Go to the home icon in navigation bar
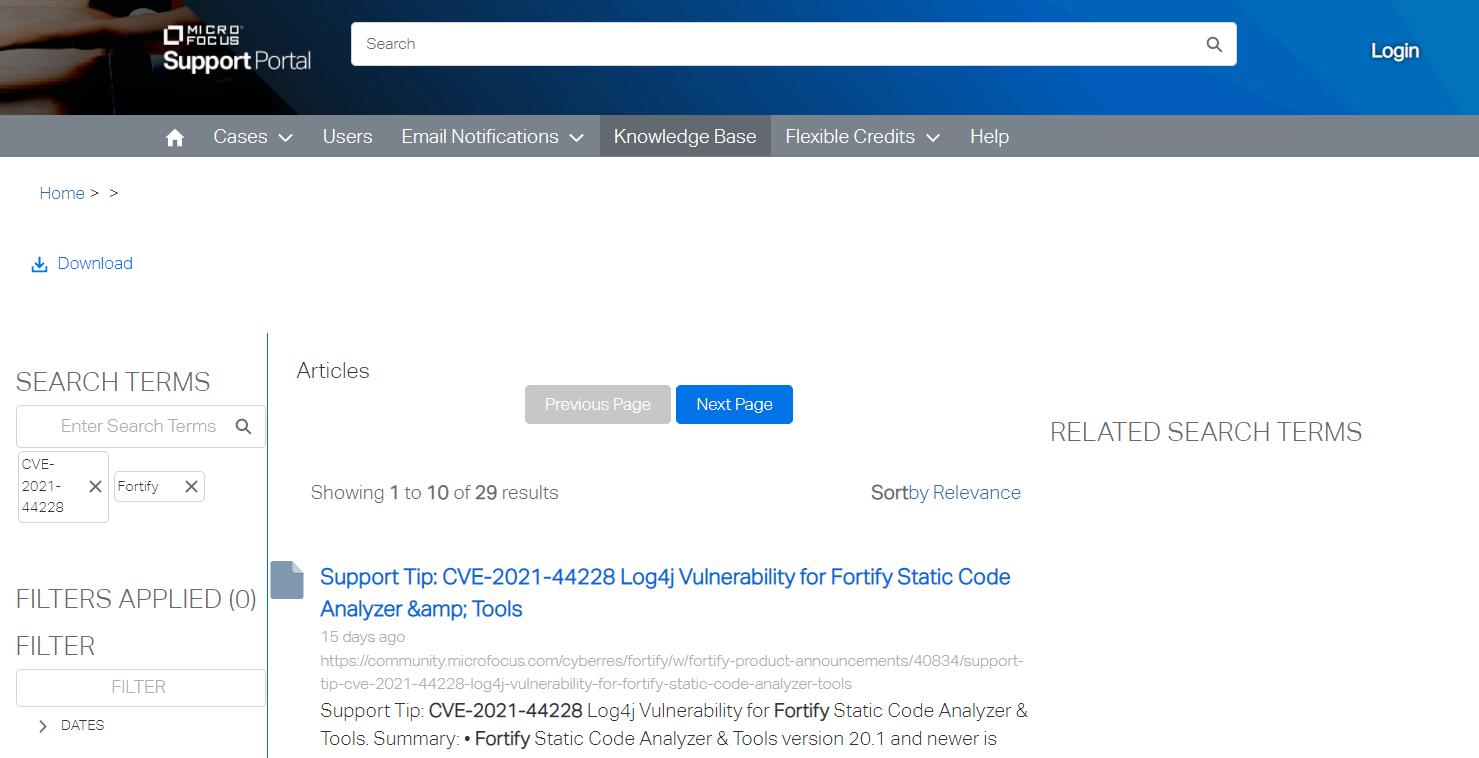The height and width of the screenshot is (758, 1479). [175, 137]
